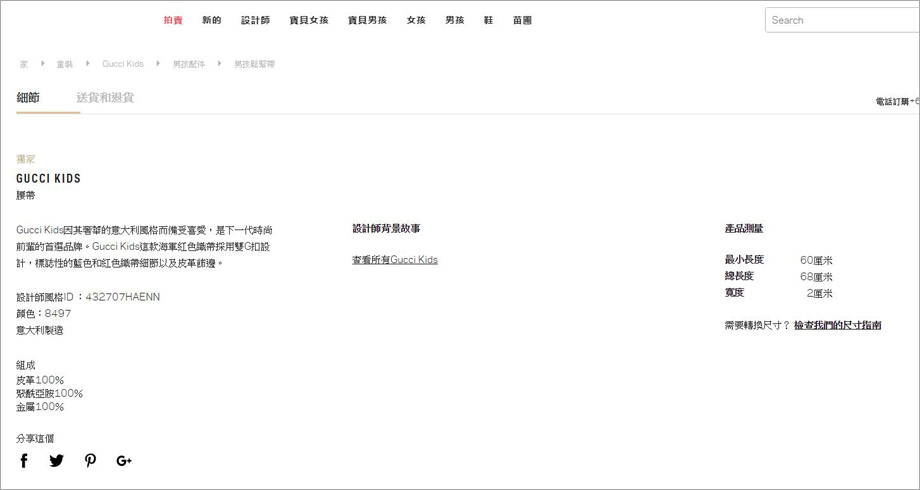Open the 設計師 designers menu
920x490 pixels.
[x=255, y=20]
